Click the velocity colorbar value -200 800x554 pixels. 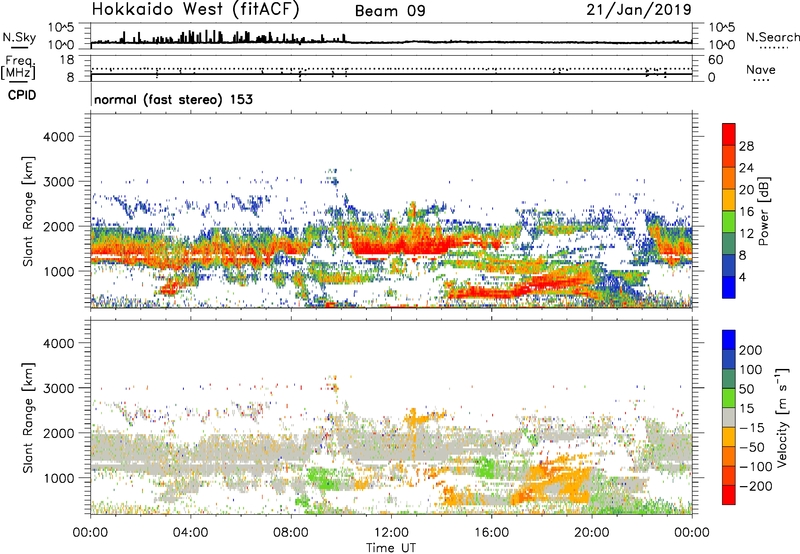point(755,486)
